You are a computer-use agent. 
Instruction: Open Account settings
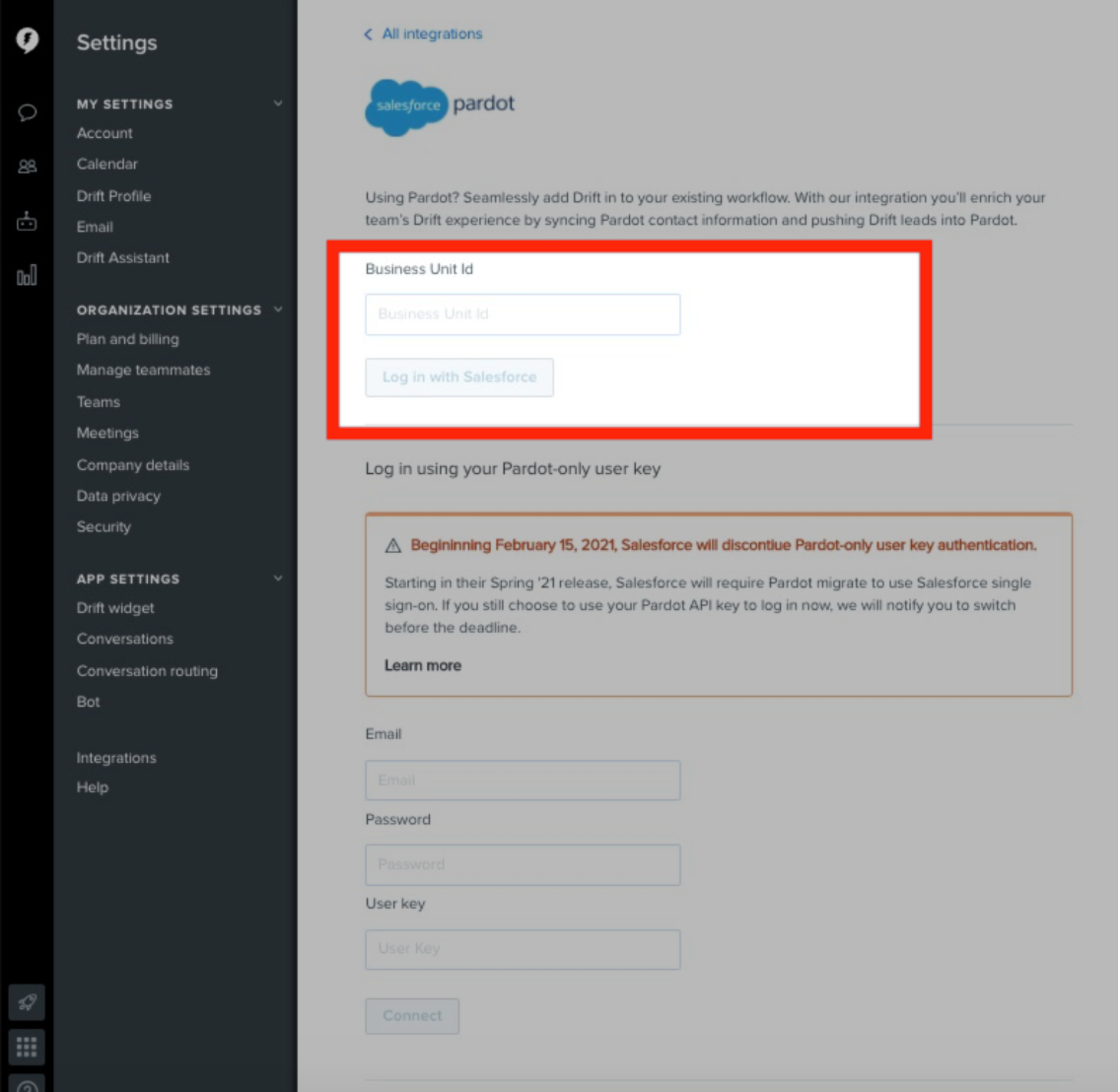(x=105, y=134)
